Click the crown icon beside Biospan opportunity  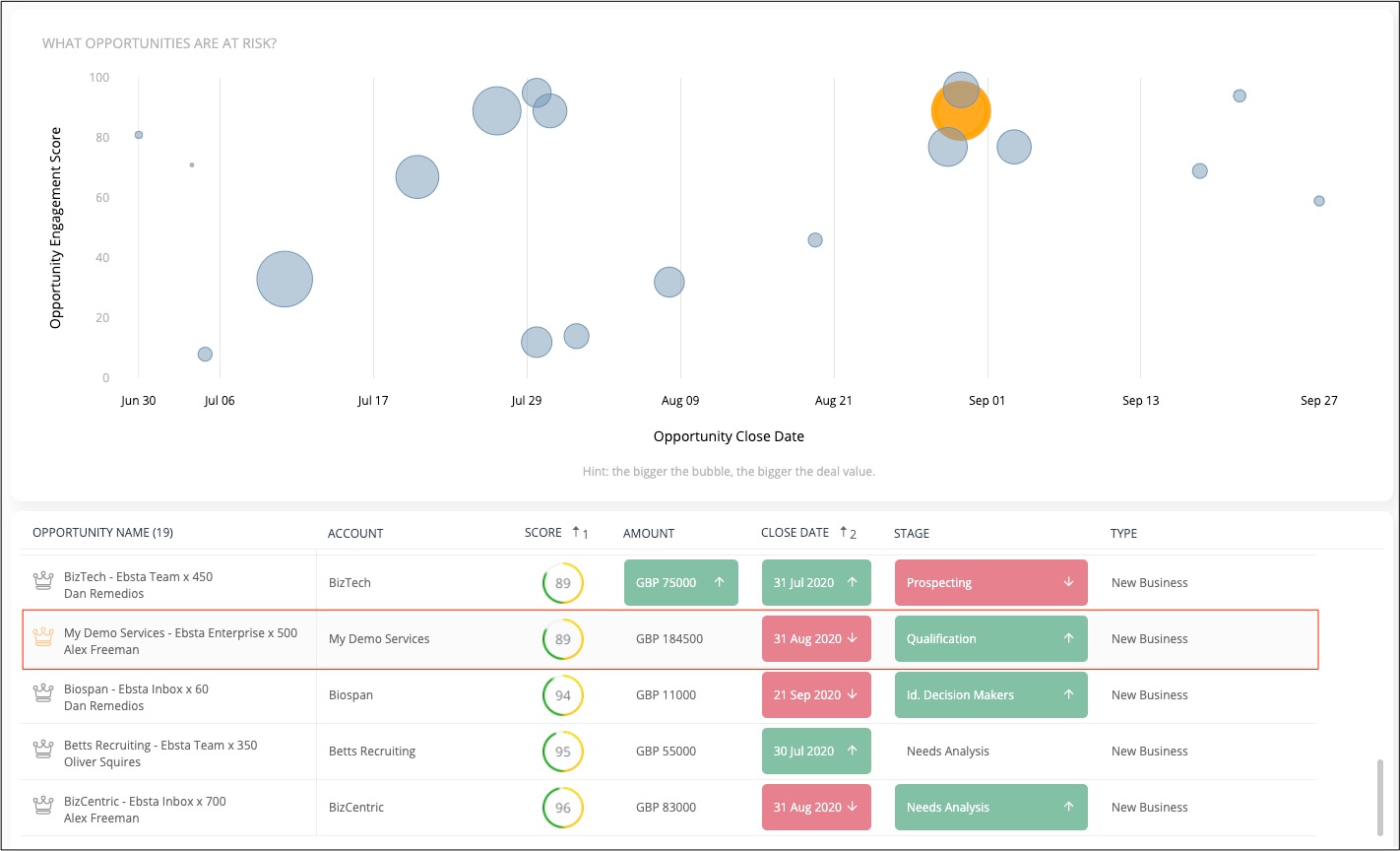point(42,694)
